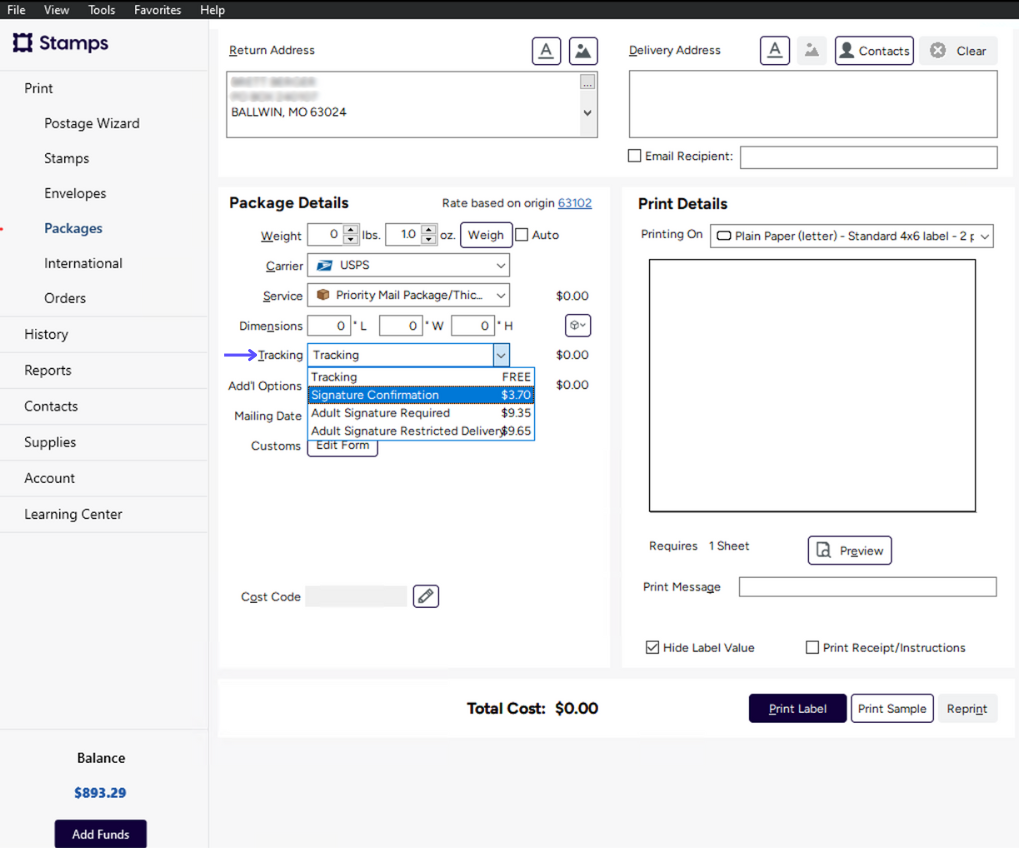Image resolution: width=1019 pixels, height=848 pixels.
Task: Uncheck Hide Label Value
Action: (x=652, y=647)
